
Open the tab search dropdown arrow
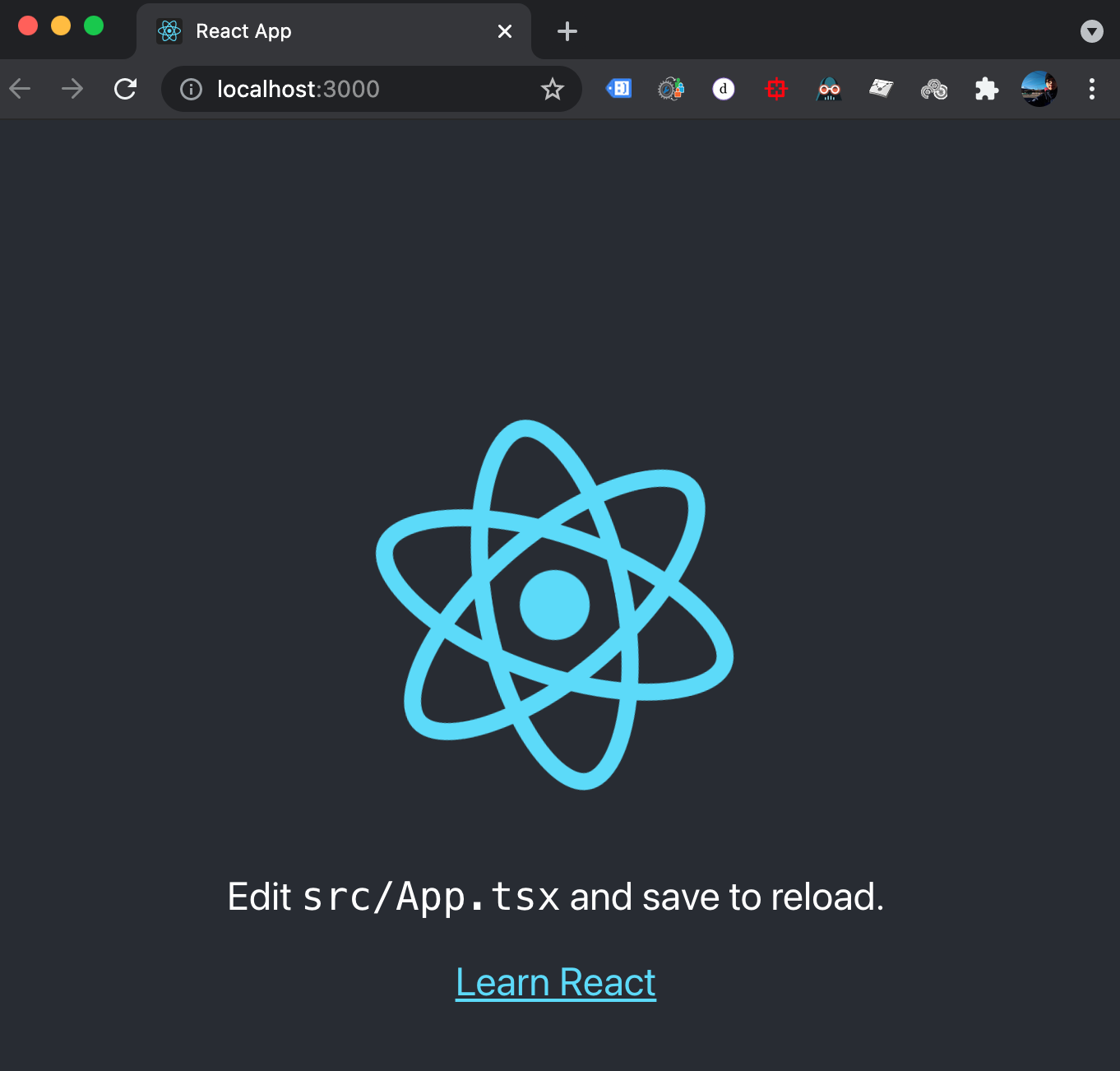(1092, 31)
